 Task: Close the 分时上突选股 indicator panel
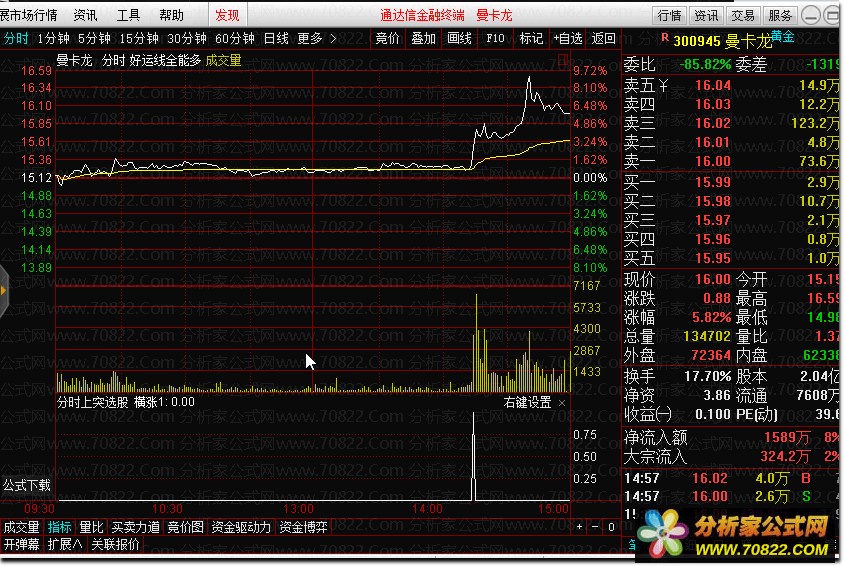tap(562, 403)
